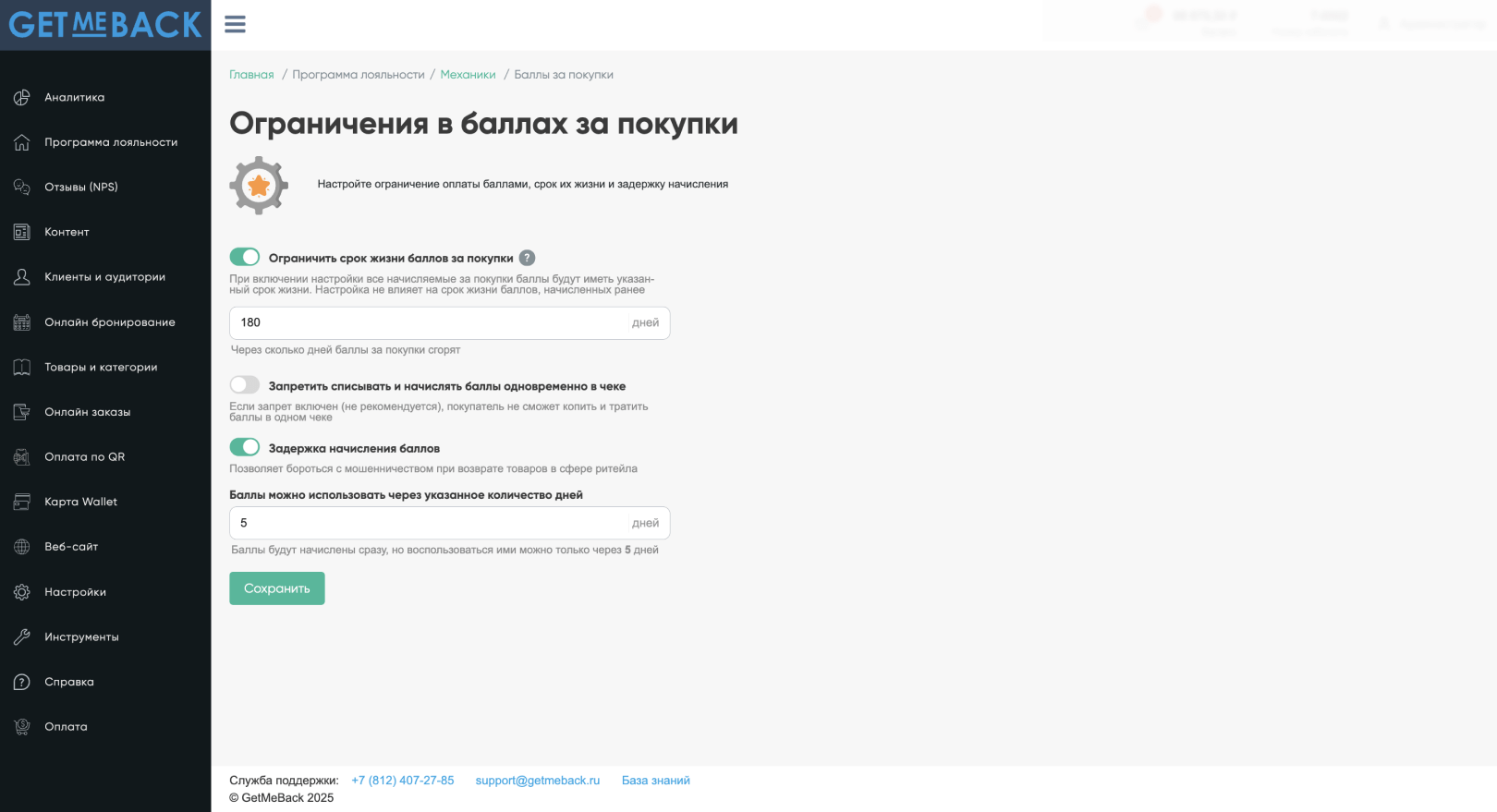Image resolution: width=1497 pixels, height=812 pixels.
Task: Toggle Задержка начисления баллов switch
Action: coord(245,447)
